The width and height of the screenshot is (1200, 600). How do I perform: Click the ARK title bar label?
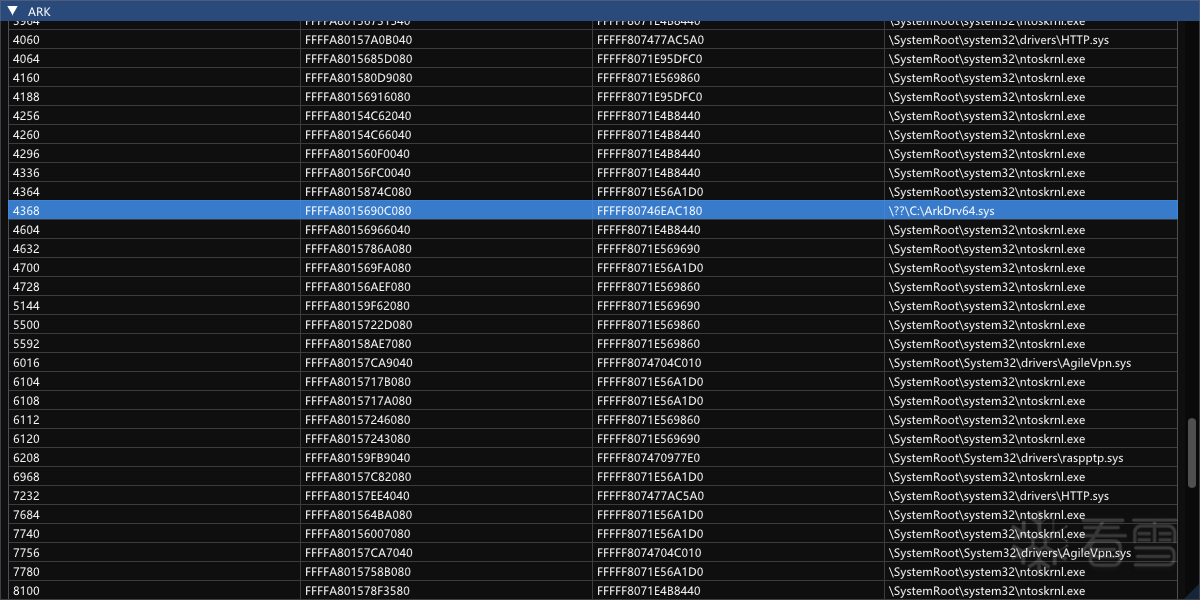(39, 11)
